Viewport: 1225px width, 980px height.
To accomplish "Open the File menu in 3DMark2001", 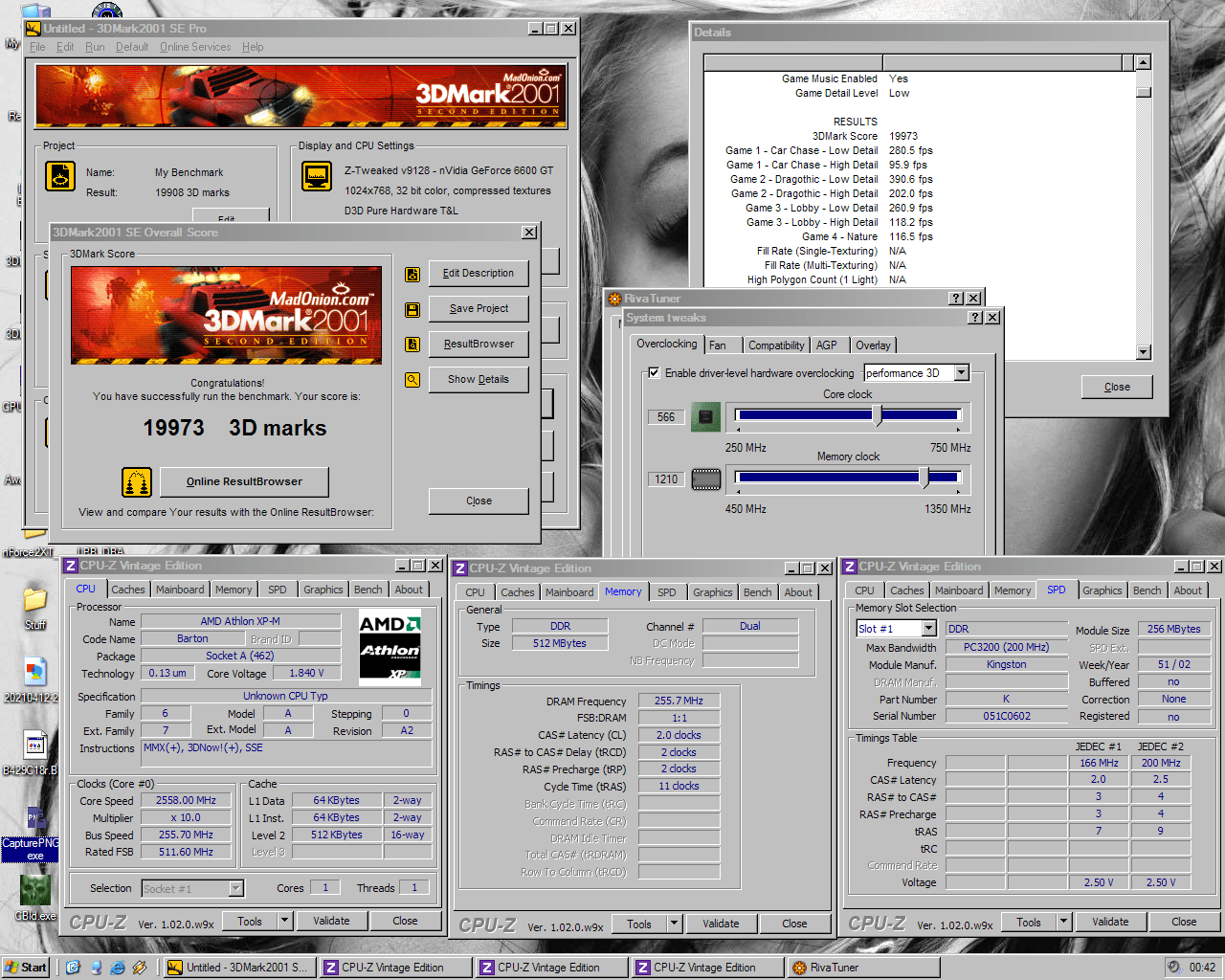I will pyautogui.click(x=37, y=47).
